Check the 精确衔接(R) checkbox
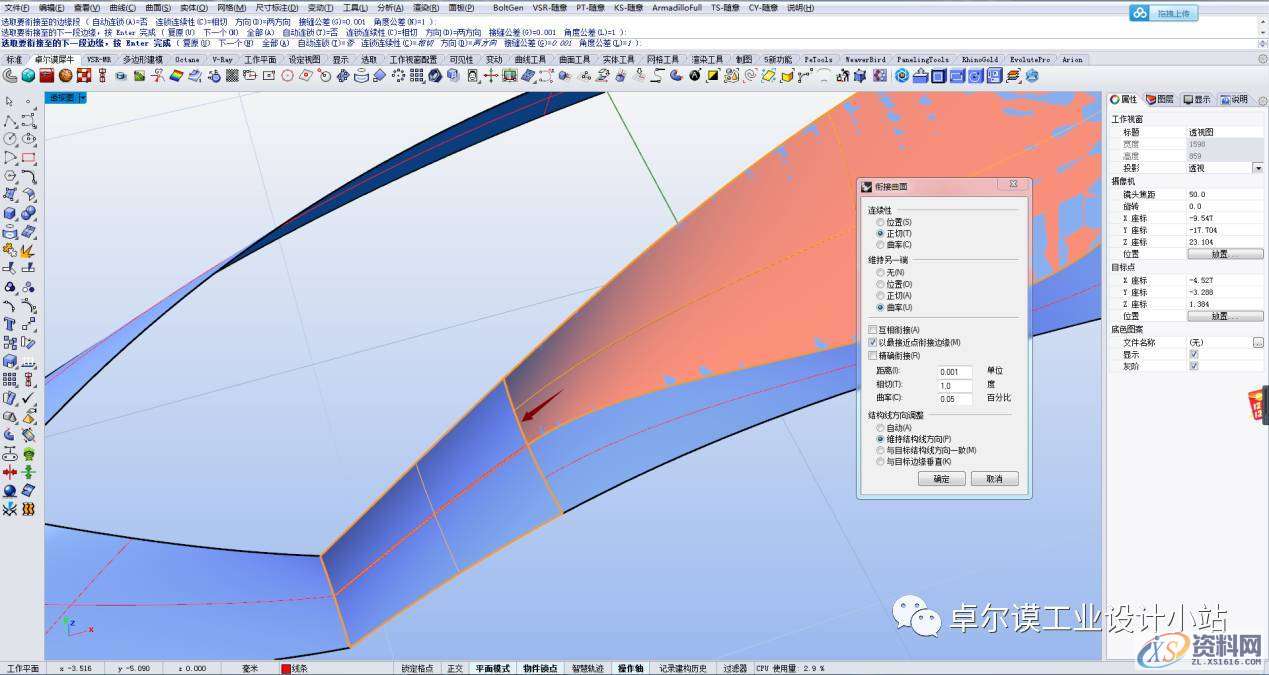The height and width of the screenshot is (675, 1269). [x=872, y=355]
